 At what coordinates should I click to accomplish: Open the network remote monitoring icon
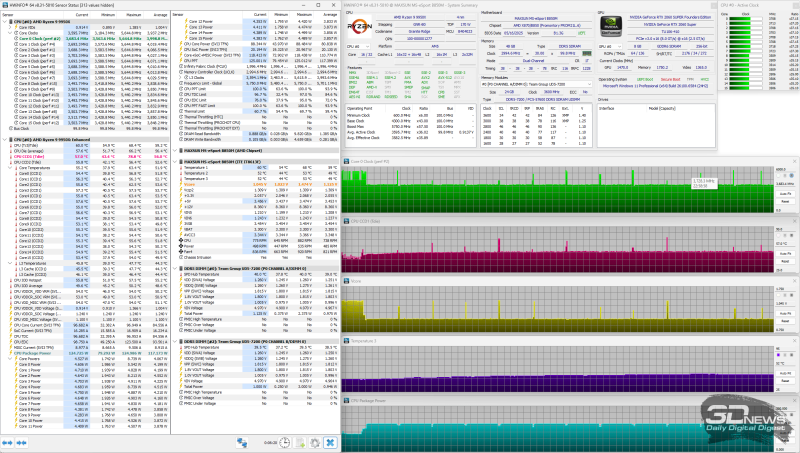242,442
